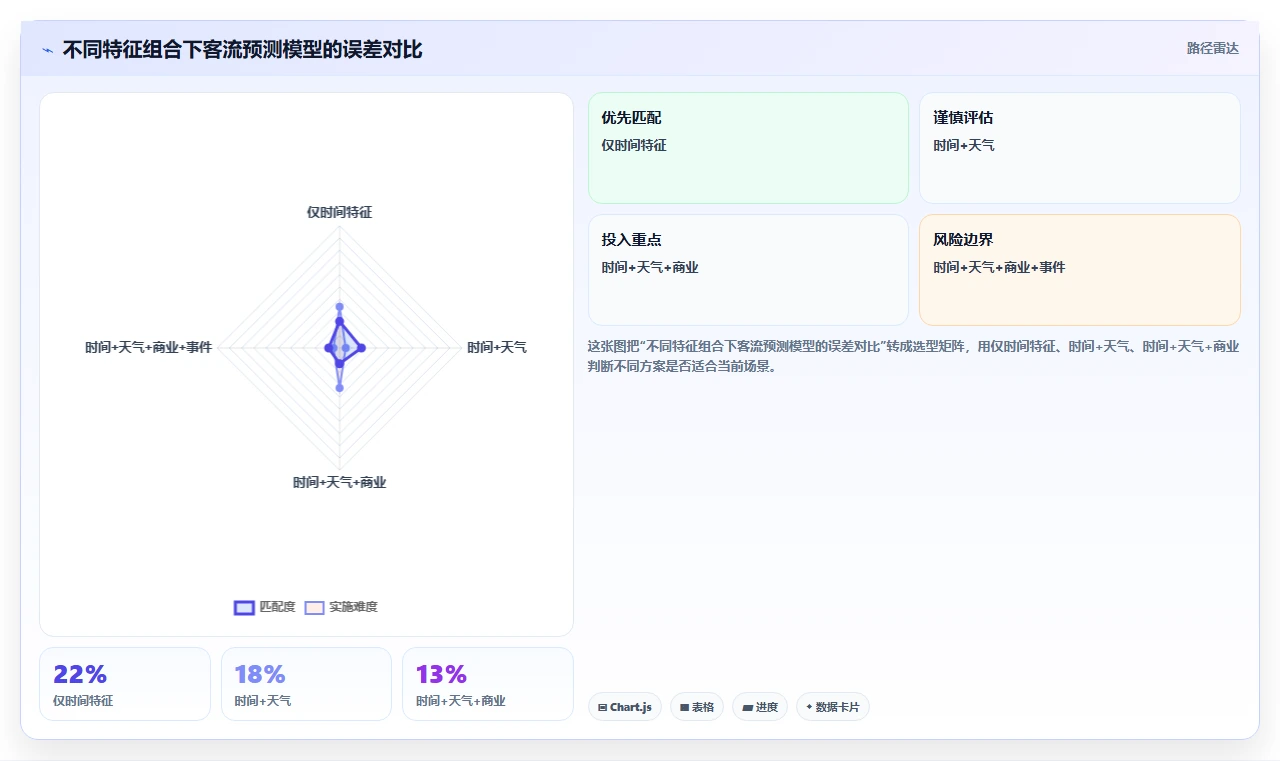Screen dimensions: 1280x761
Task: Click the description paragraph starting 这张图把
Action: (914, 356)
